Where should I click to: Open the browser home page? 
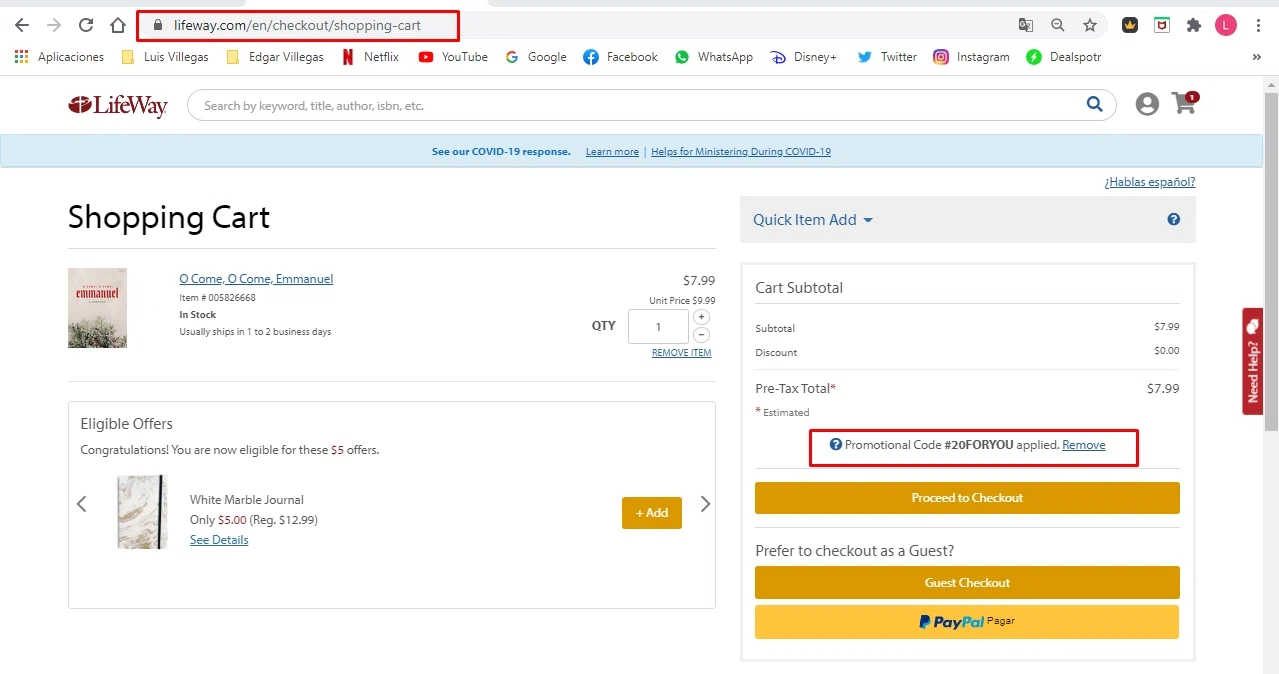coord(118,25)
